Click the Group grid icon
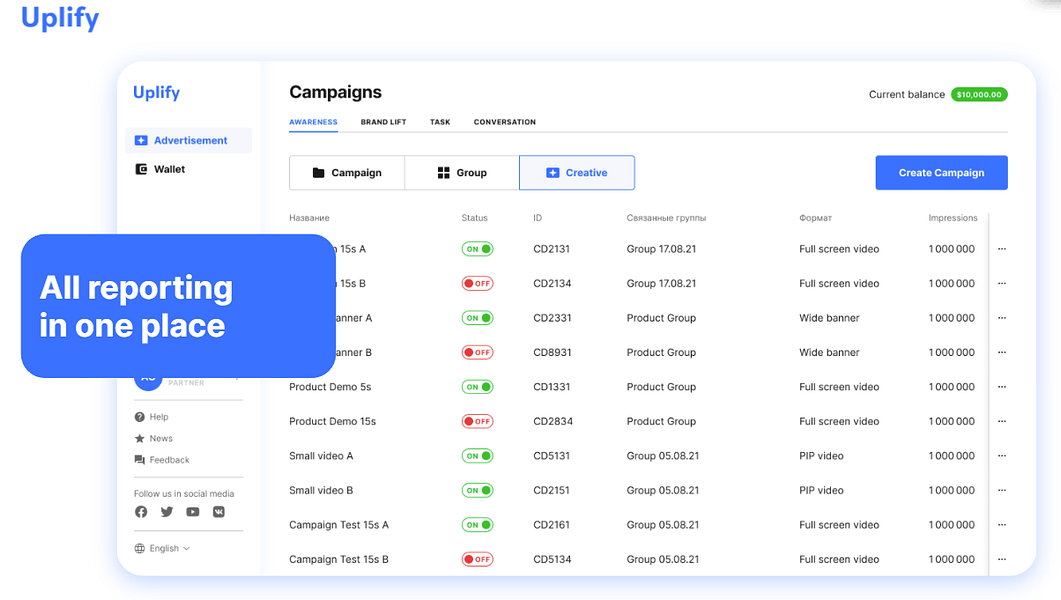Screen dimensions: 1061x600 click(x=443, y=172)
